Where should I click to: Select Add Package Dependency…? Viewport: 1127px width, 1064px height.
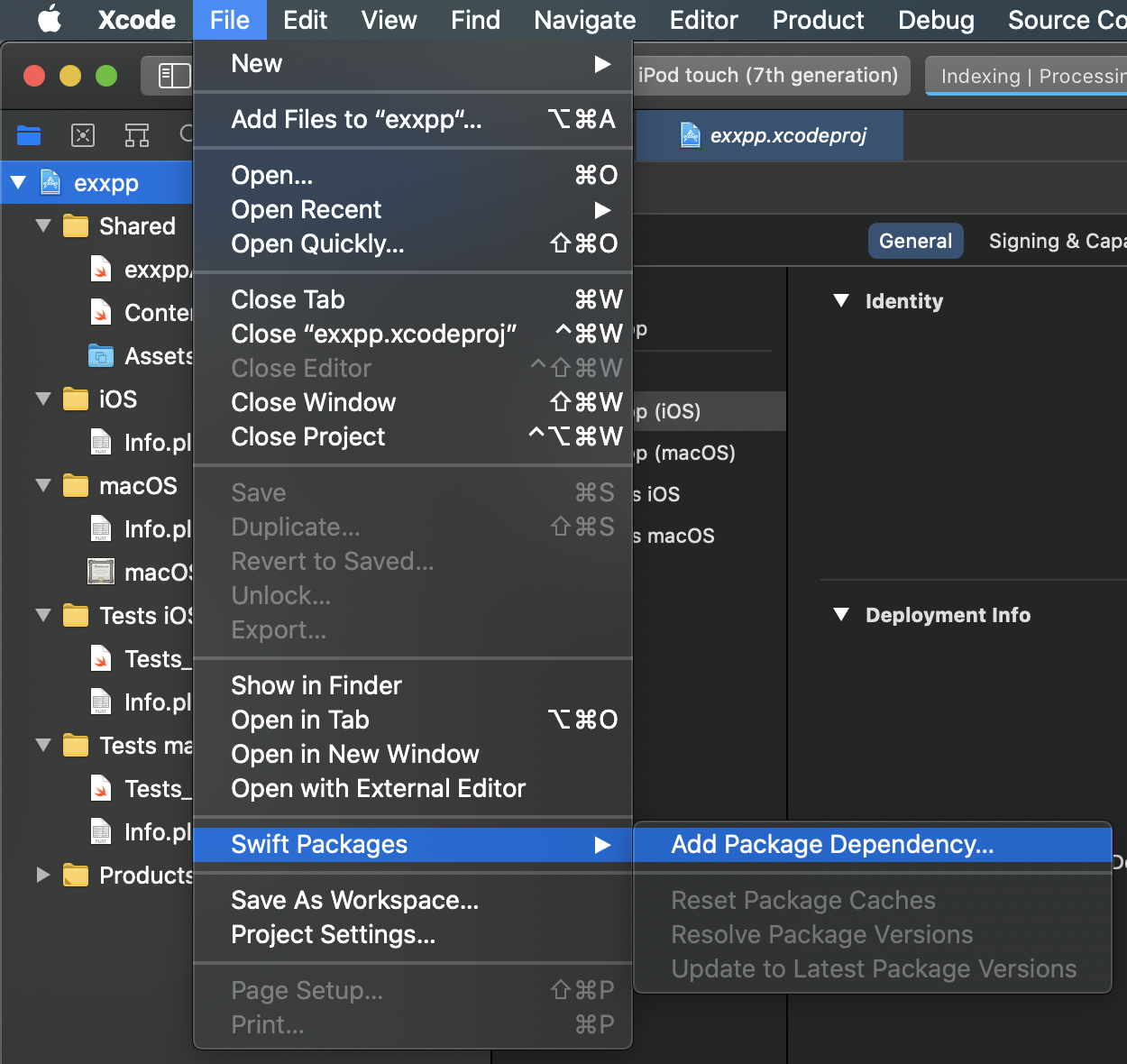click(873, 844)
